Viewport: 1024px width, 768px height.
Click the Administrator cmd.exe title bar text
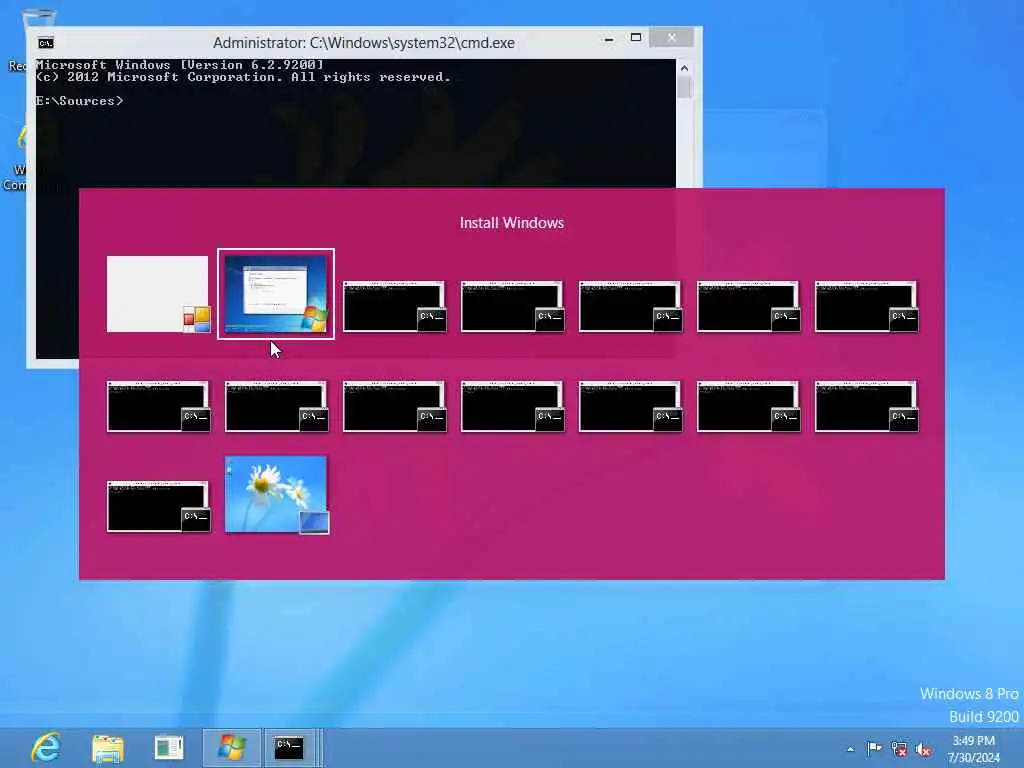click(364, 43)
